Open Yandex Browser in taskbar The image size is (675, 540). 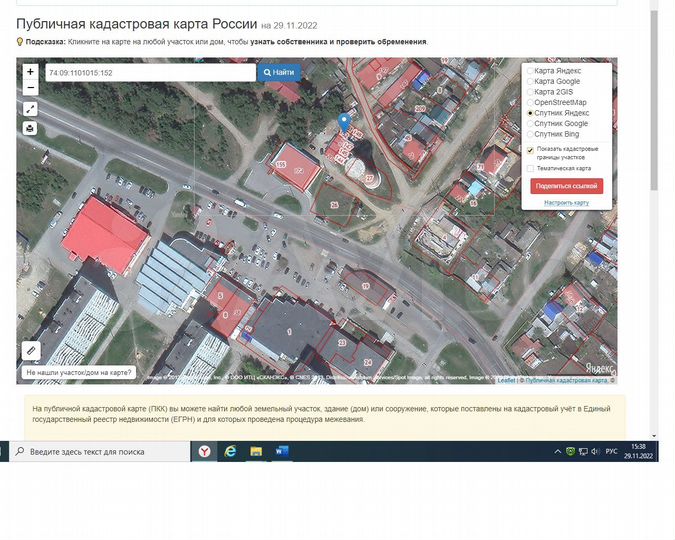click(x=204, y=451)
